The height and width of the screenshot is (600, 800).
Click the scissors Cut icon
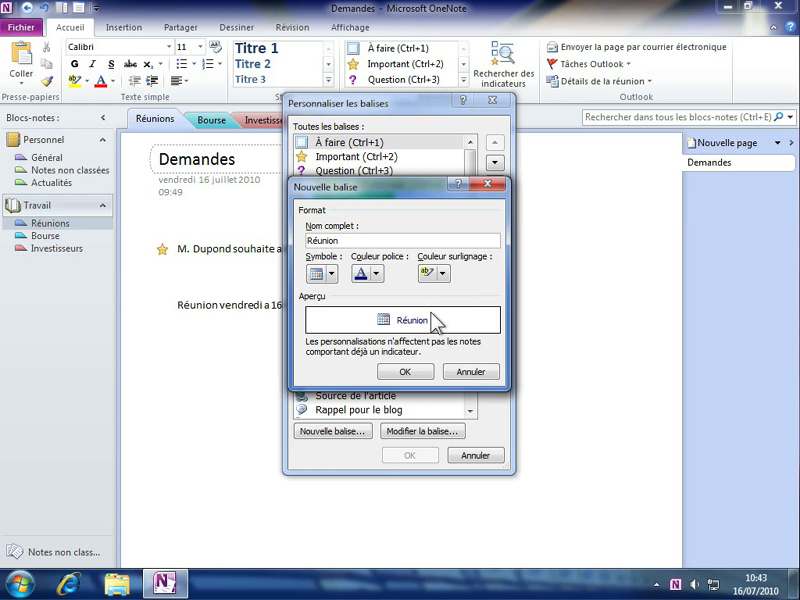tap(46, 47)
